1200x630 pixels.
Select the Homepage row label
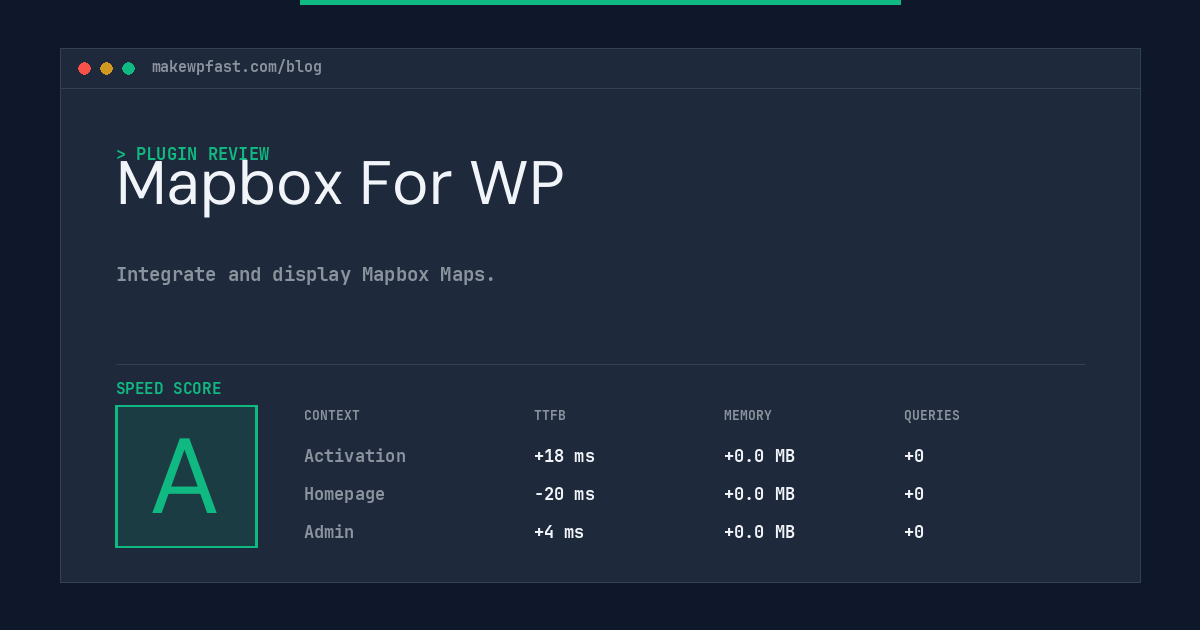pyautogui.click(x=344, y=494)
